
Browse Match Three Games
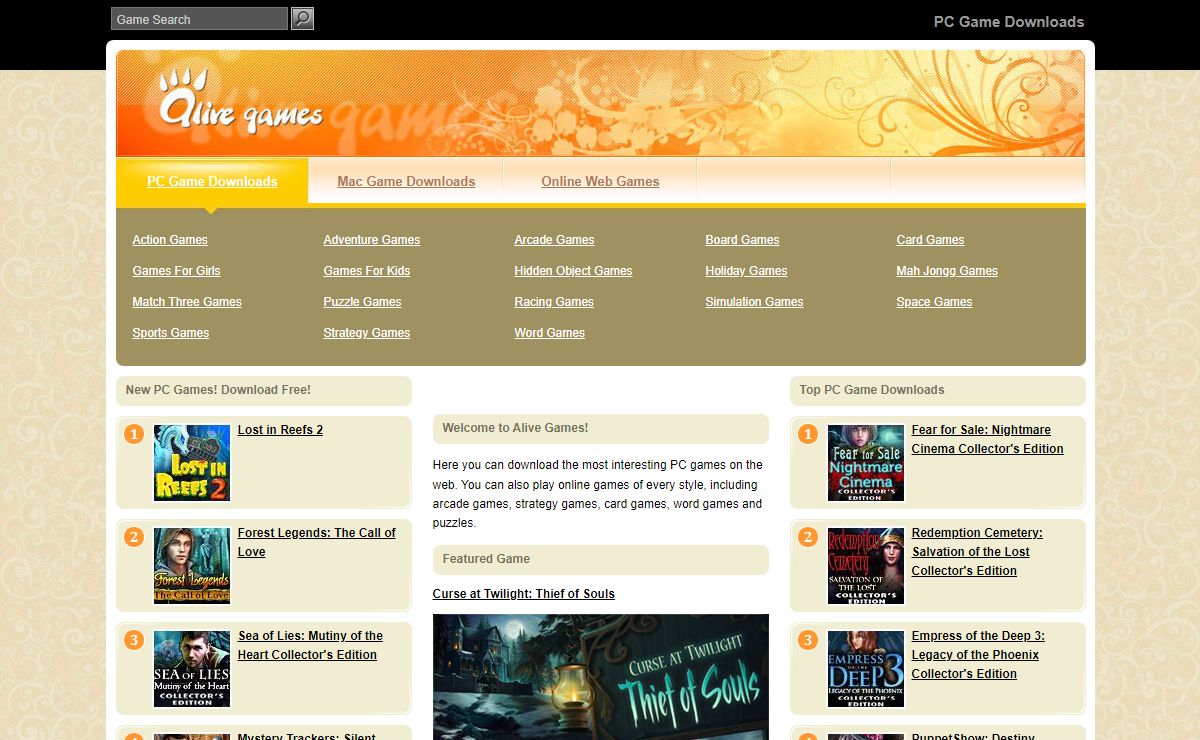[x=187, y=302]
